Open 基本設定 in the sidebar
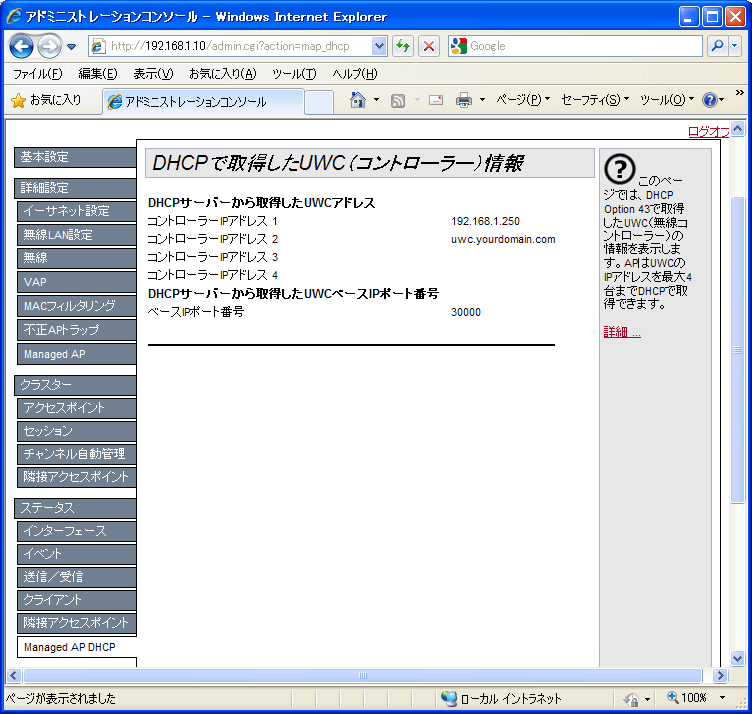The height and width of the screenshot is (714, 752). pyautogui.click(x=75, y=157)
